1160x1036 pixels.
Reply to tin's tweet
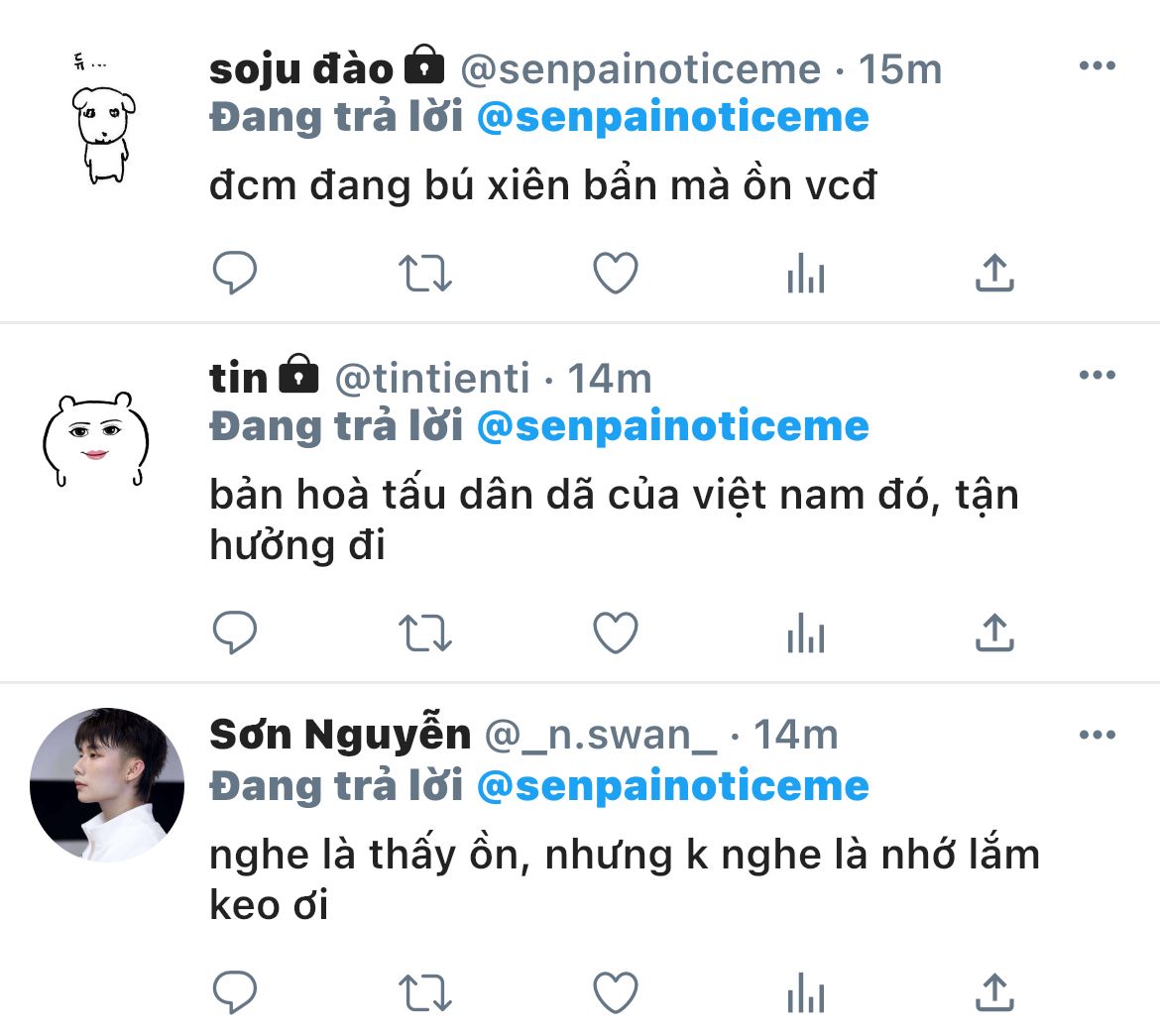[235, 633]
